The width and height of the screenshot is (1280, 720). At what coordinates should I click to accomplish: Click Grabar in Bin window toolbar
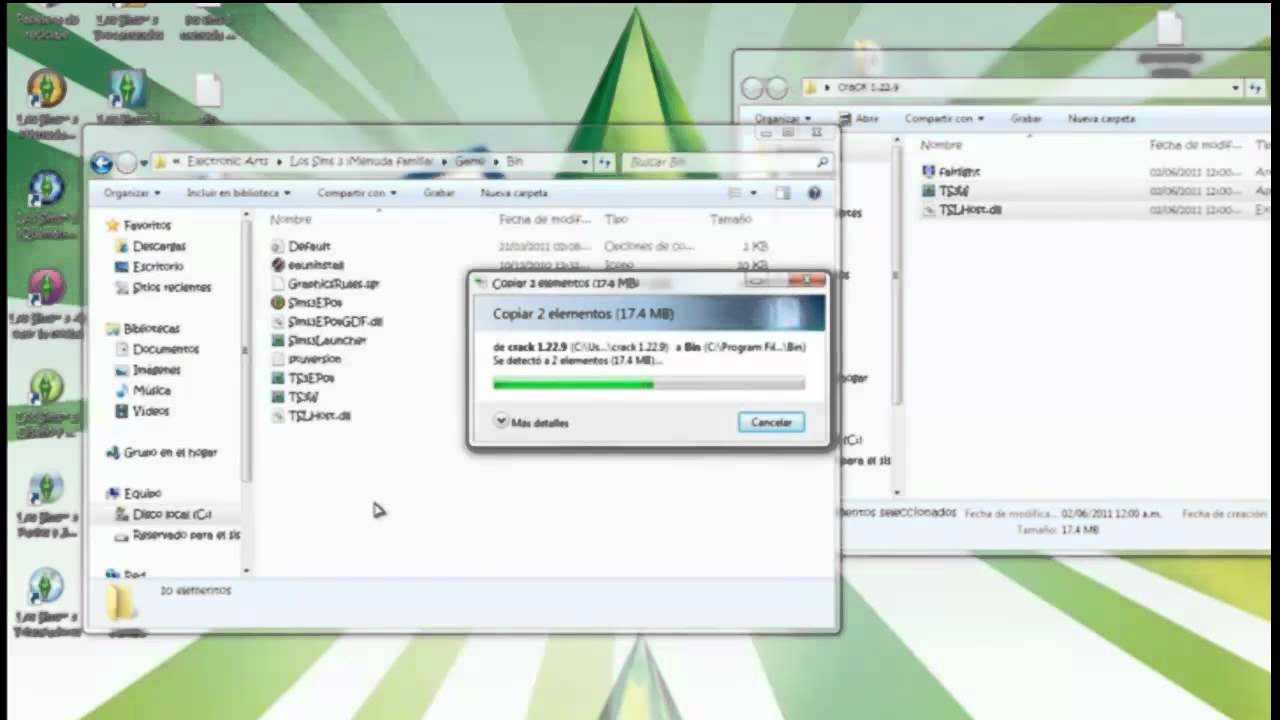pos(439,193)
